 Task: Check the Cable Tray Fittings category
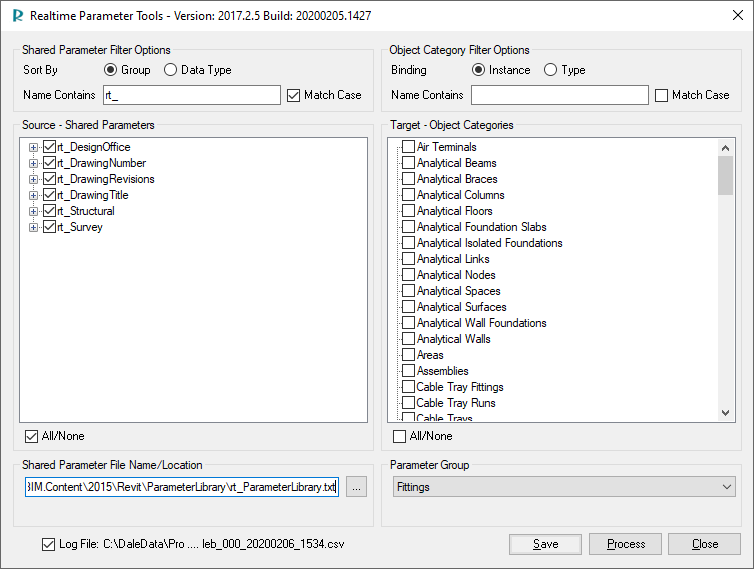(x=408, y=387)
